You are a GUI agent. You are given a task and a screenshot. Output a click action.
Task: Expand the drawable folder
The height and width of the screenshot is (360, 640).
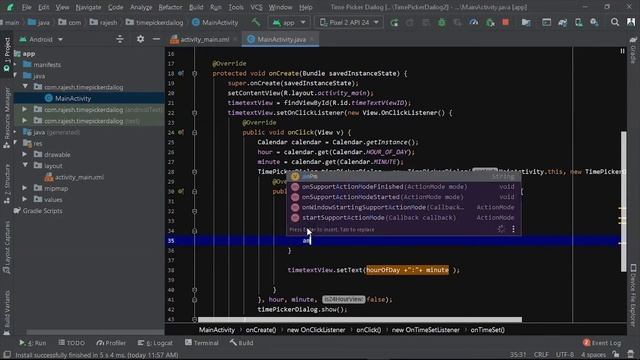pyautogui.click(x=25, y=154)
